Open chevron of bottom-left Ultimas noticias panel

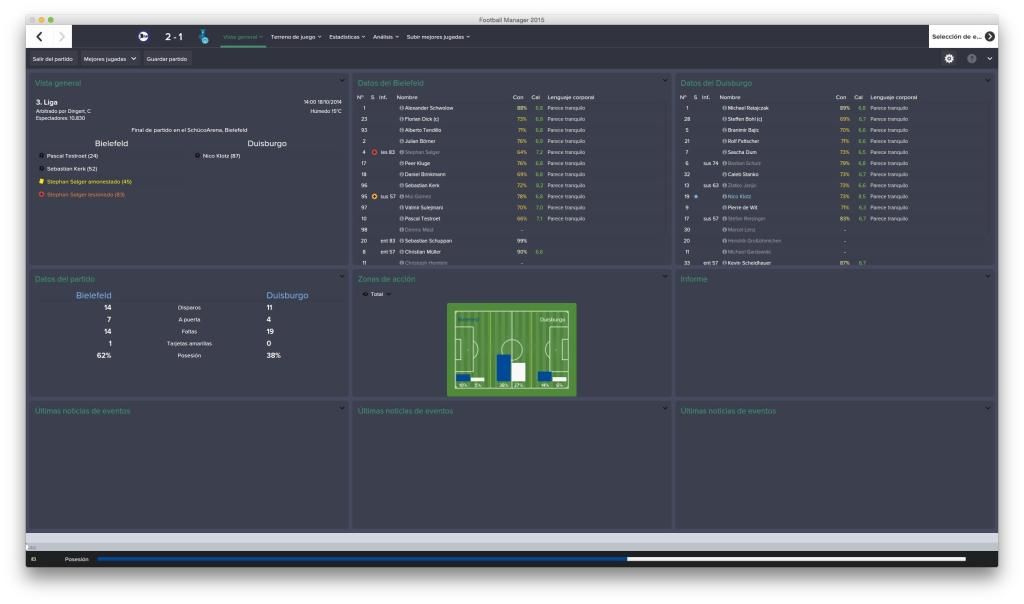coord(342,409)
